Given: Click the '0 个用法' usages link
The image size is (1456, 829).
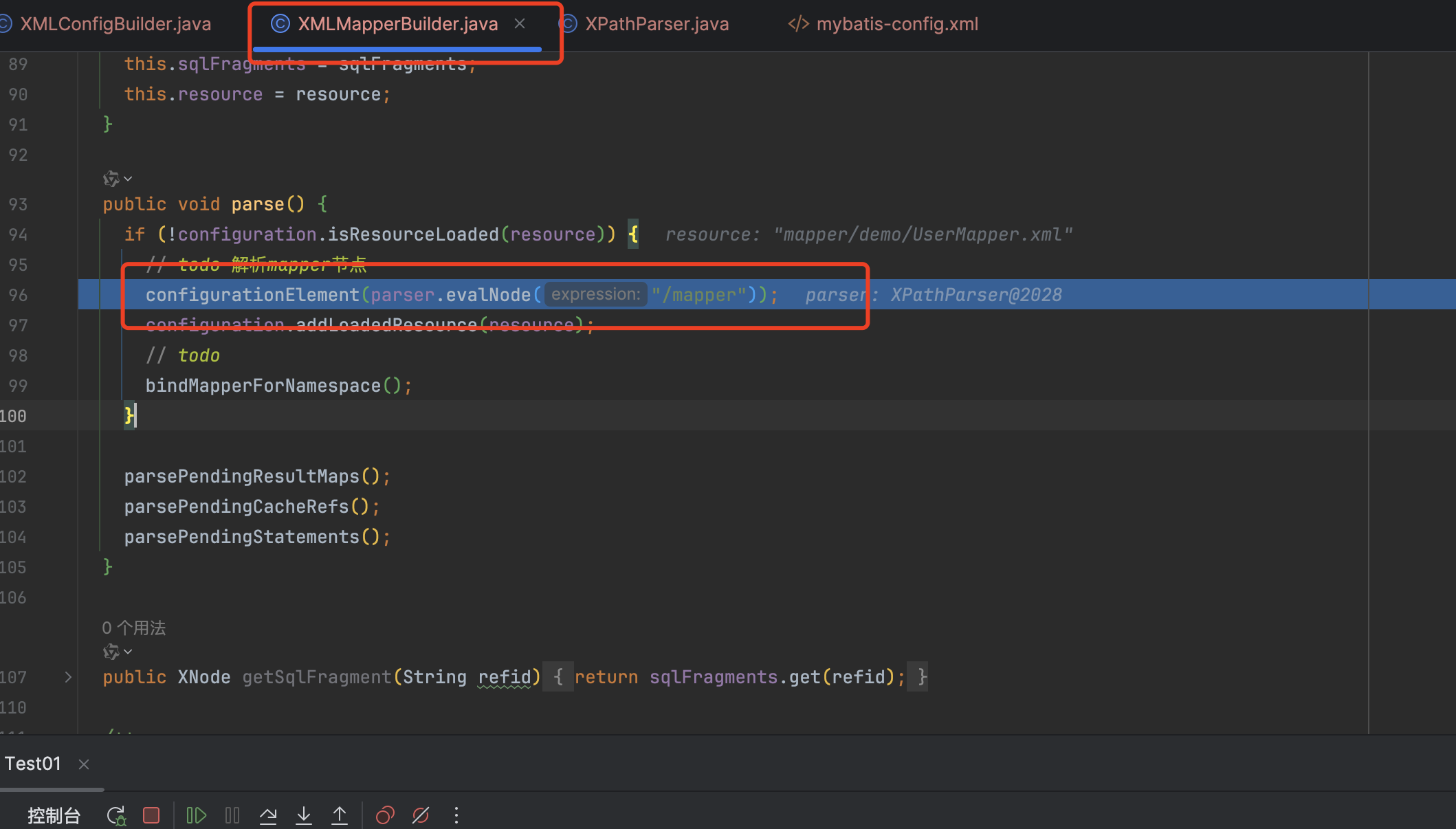Looking at the screenshot, I should pos(134,628).
